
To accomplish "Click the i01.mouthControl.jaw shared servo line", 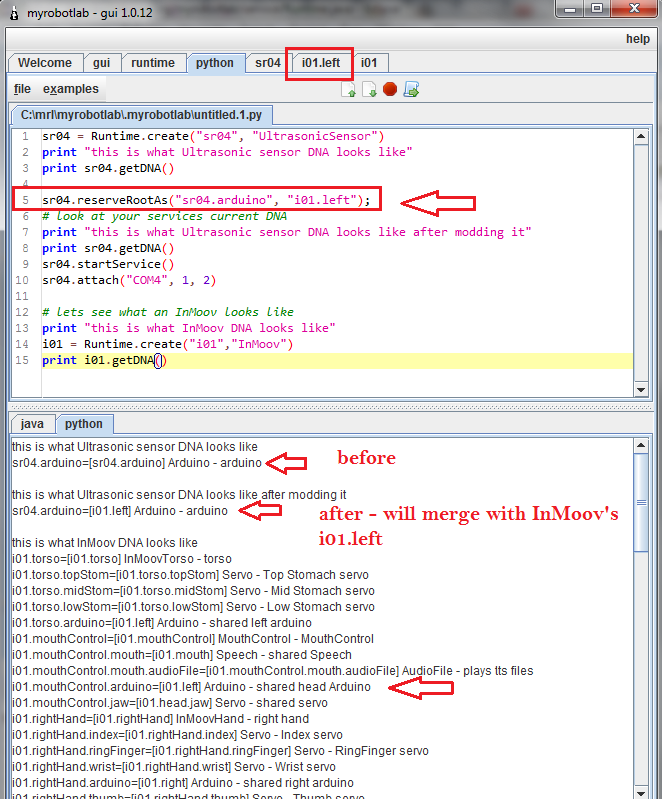I will tap(170, 703).
